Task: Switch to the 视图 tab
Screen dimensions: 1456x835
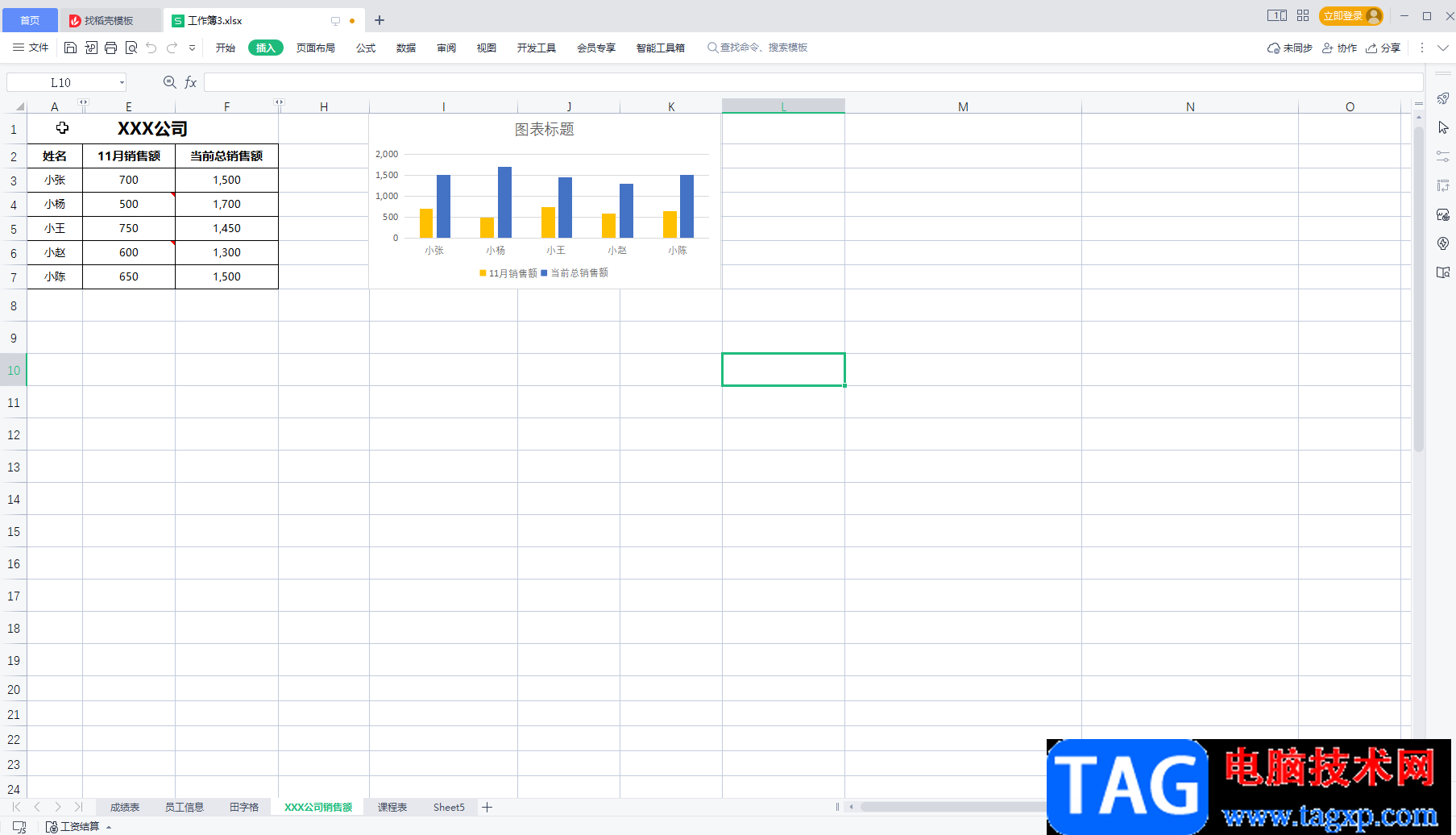Action: [x=487, y=48]
